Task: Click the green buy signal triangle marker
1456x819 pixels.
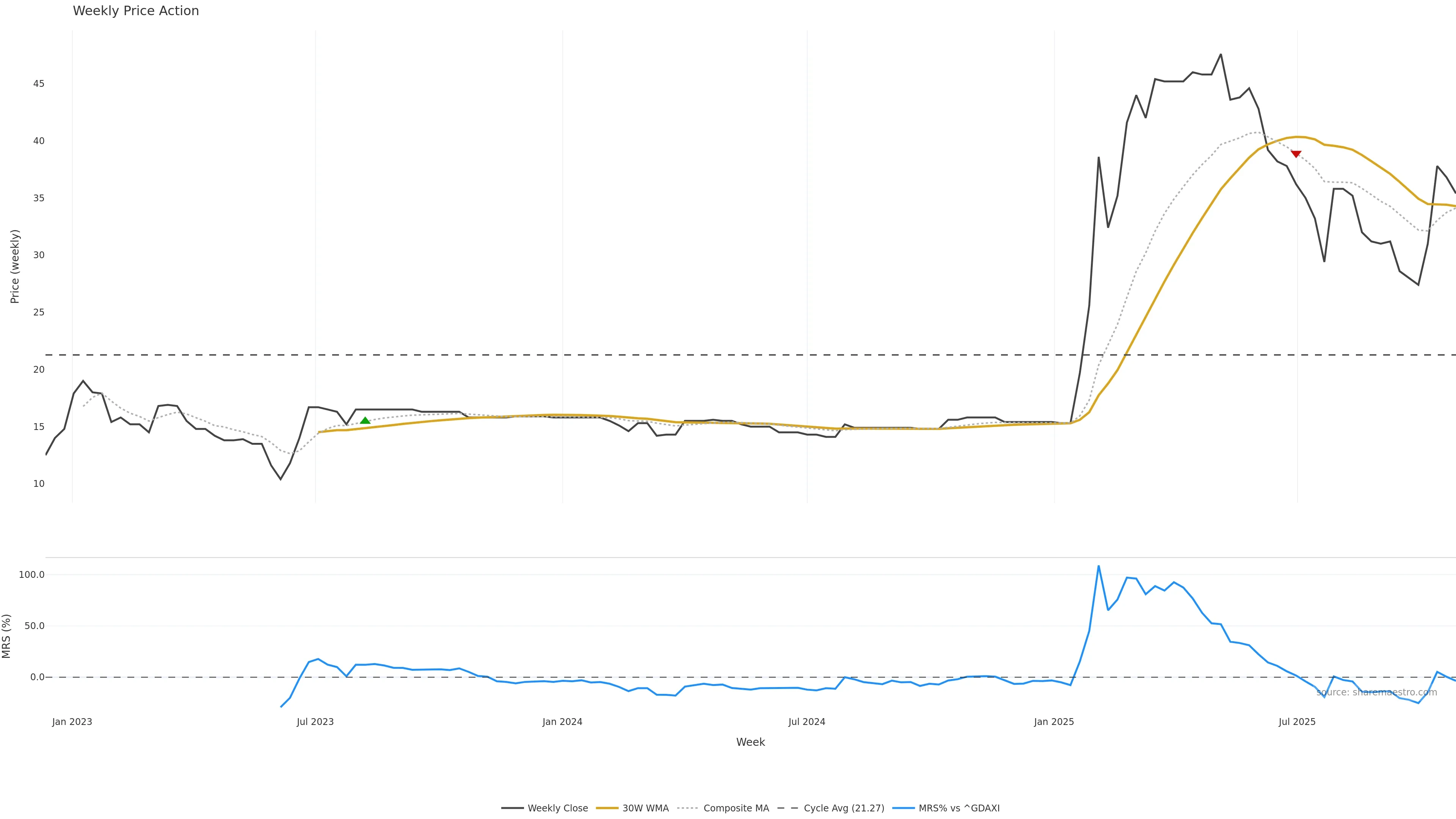Action: click(x=365, y=420)
